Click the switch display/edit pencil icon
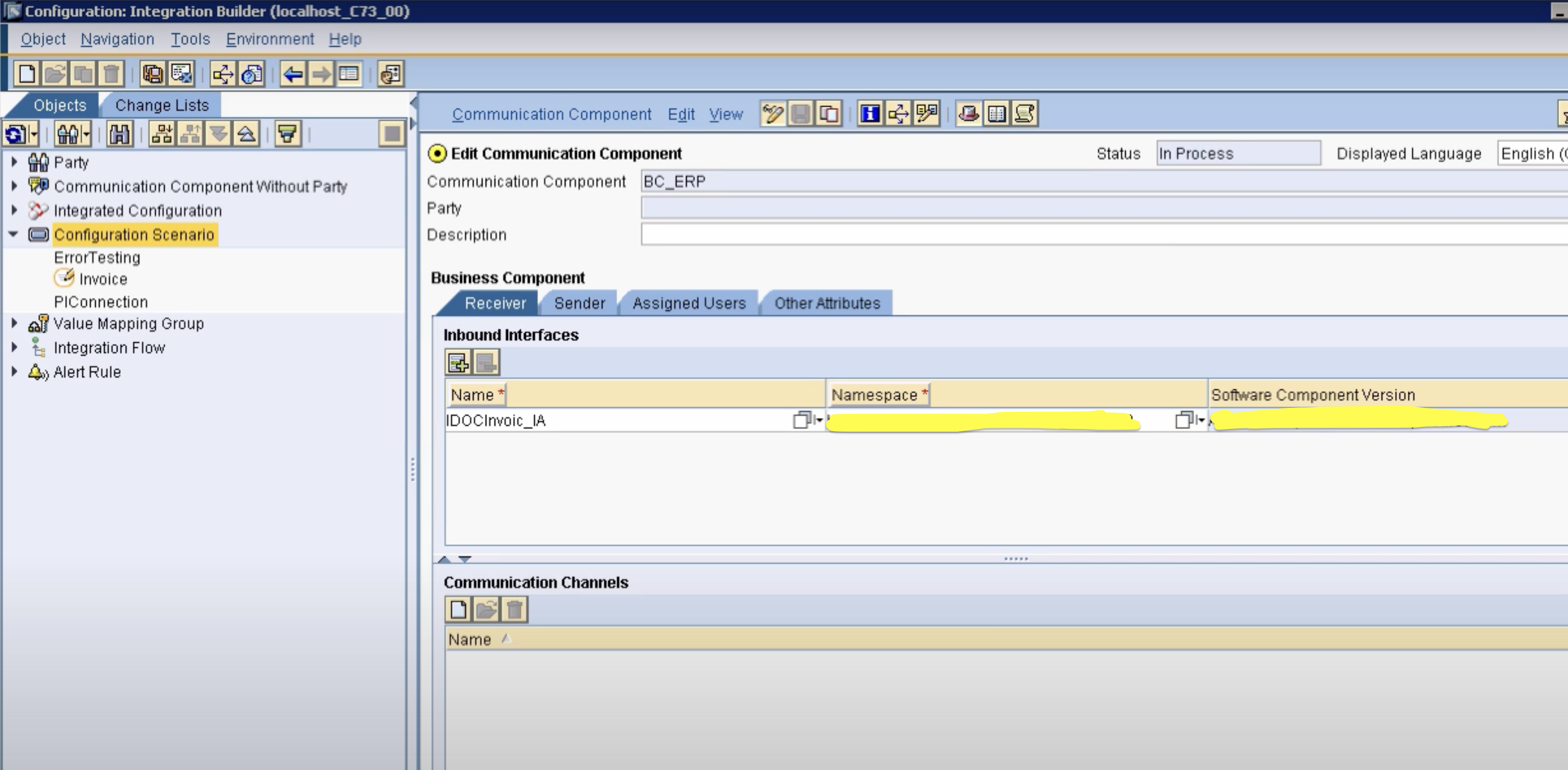Screen dimensions: 1568x770 pos(772,114)
